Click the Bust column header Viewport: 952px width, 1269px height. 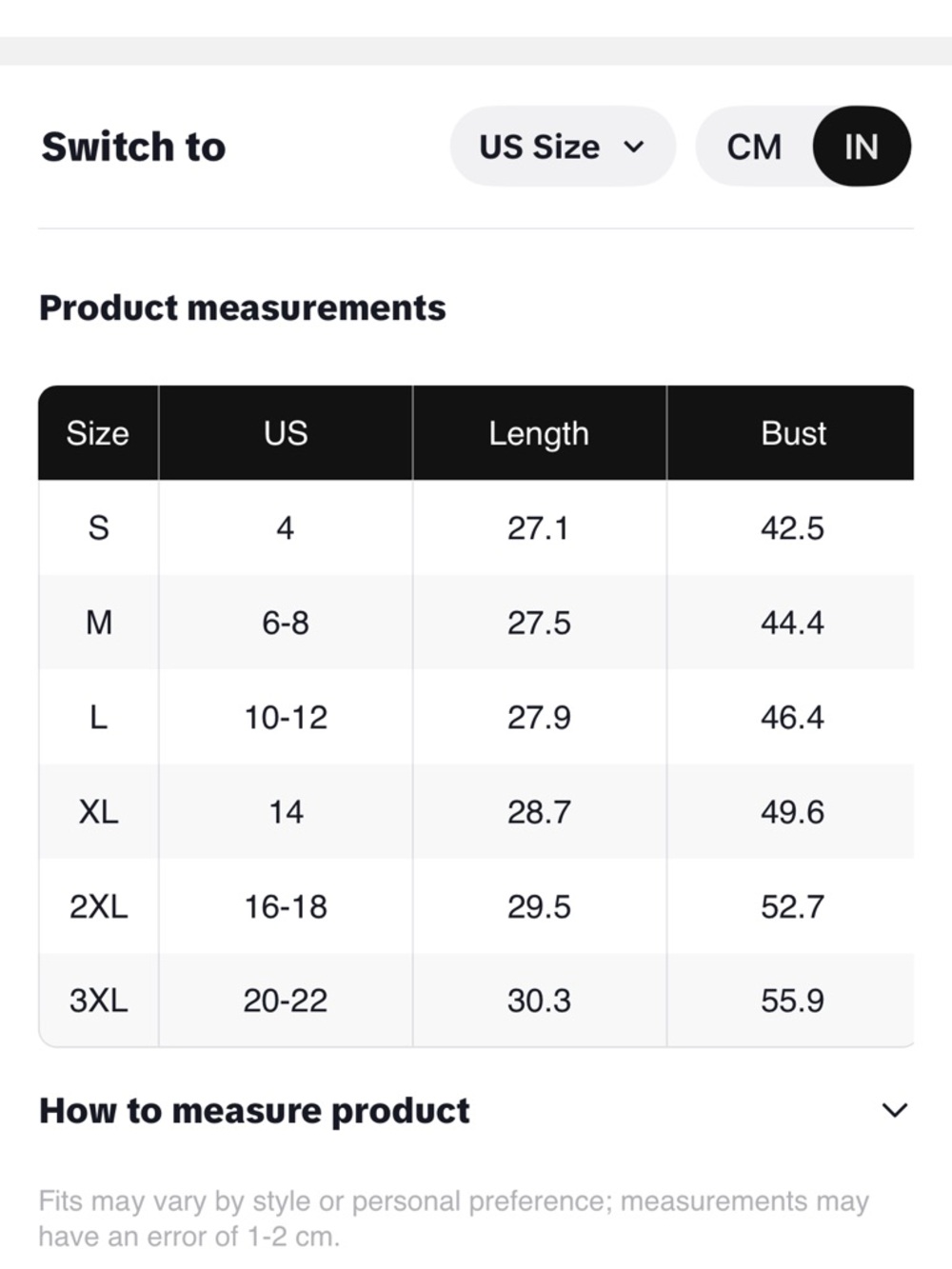pyautogui.click(x=792, y=433)
